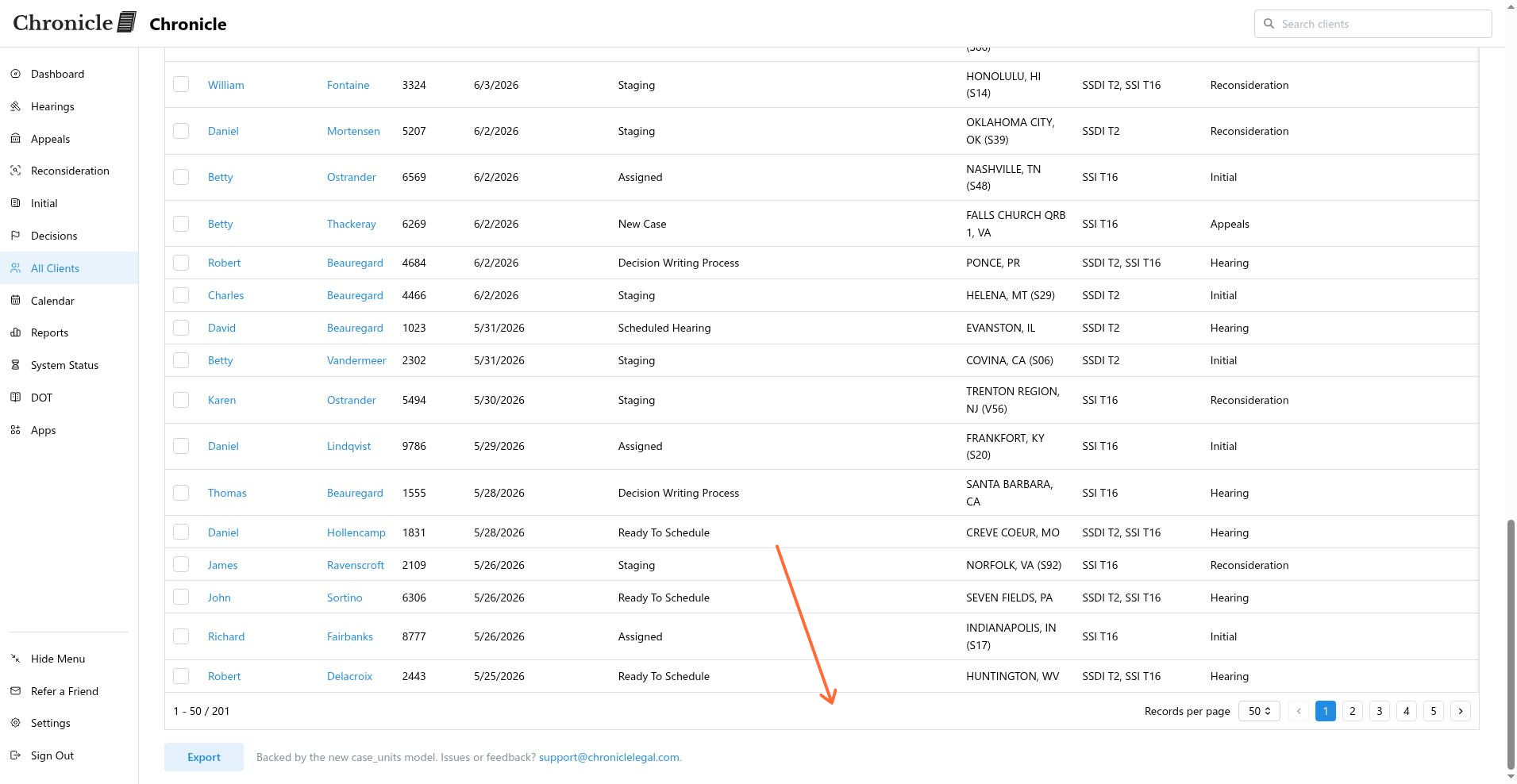The image size is (1517, 784).
Task: Click the Refer a Friend envelope icon
Action: coord(16,691)
